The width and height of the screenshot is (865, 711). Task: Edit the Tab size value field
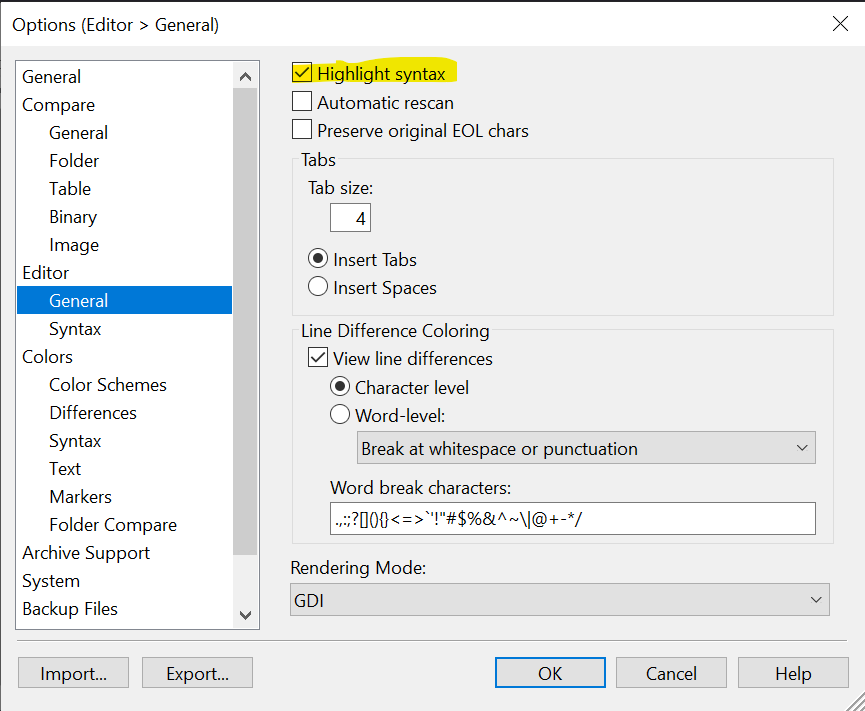pyautogui.click(x=350, y=217)
